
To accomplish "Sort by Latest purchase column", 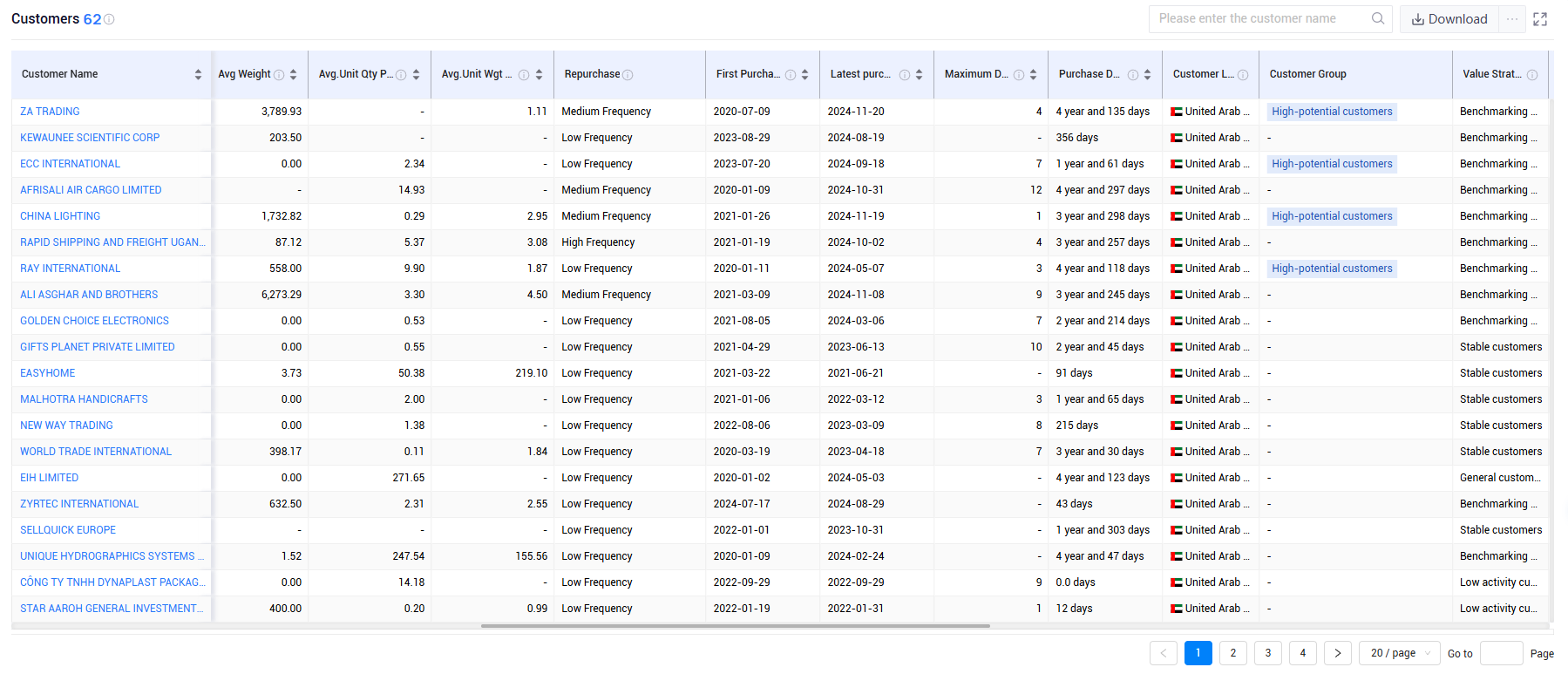I will pos(919,74).
